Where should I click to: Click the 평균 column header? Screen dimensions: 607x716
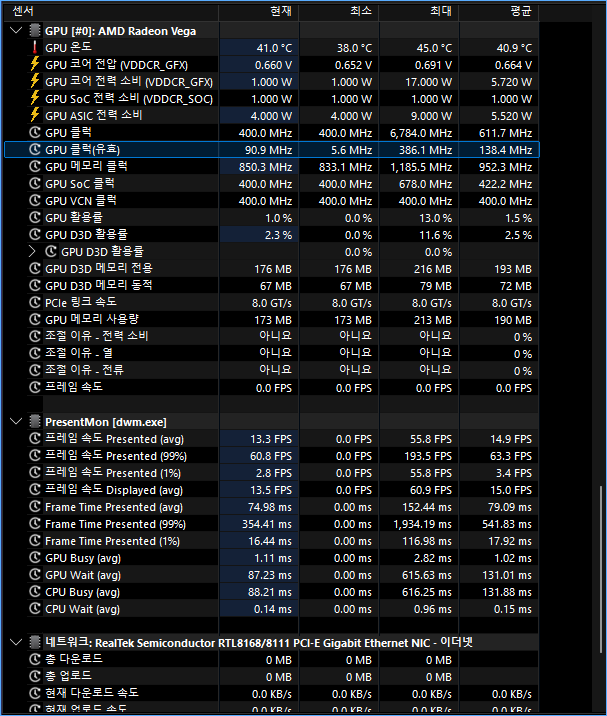tap(499, 11)
